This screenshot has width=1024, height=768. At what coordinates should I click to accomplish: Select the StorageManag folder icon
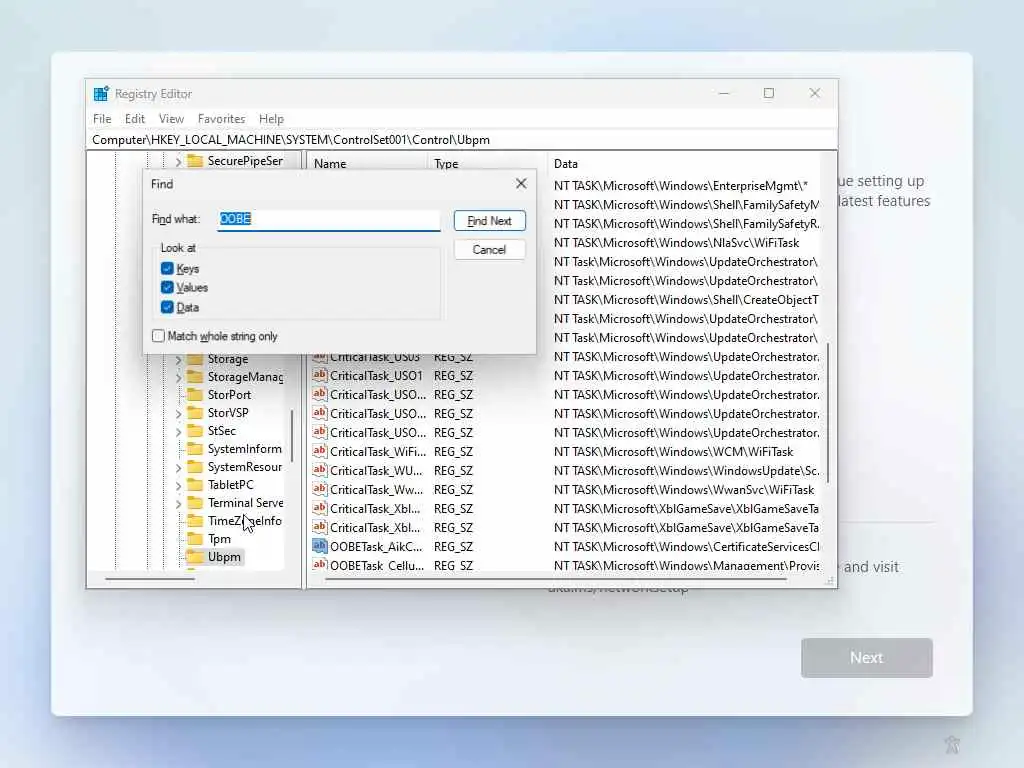pos(195,377)
